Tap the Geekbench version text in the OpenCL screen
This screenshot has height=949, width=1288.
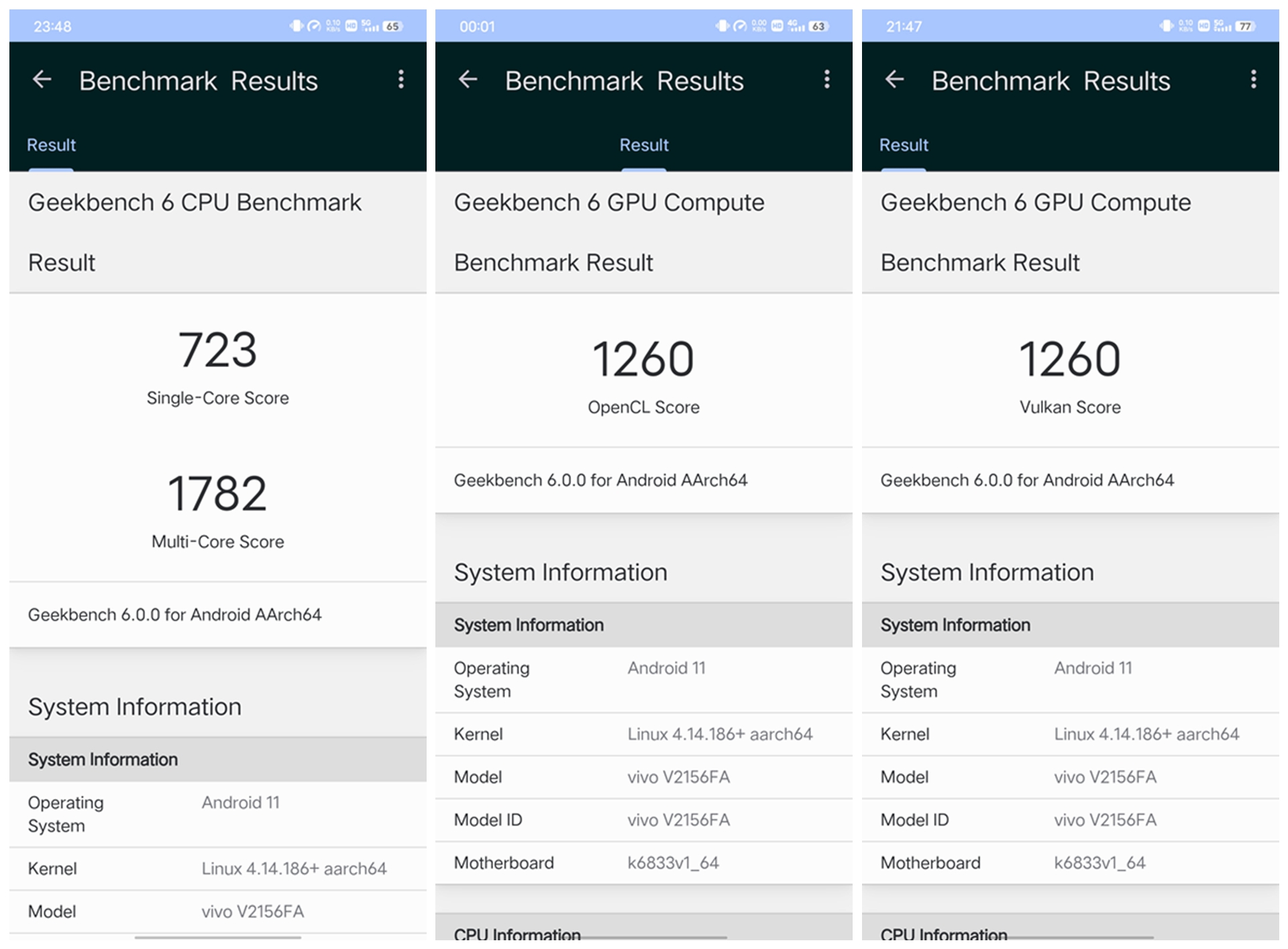coord(600,481)
